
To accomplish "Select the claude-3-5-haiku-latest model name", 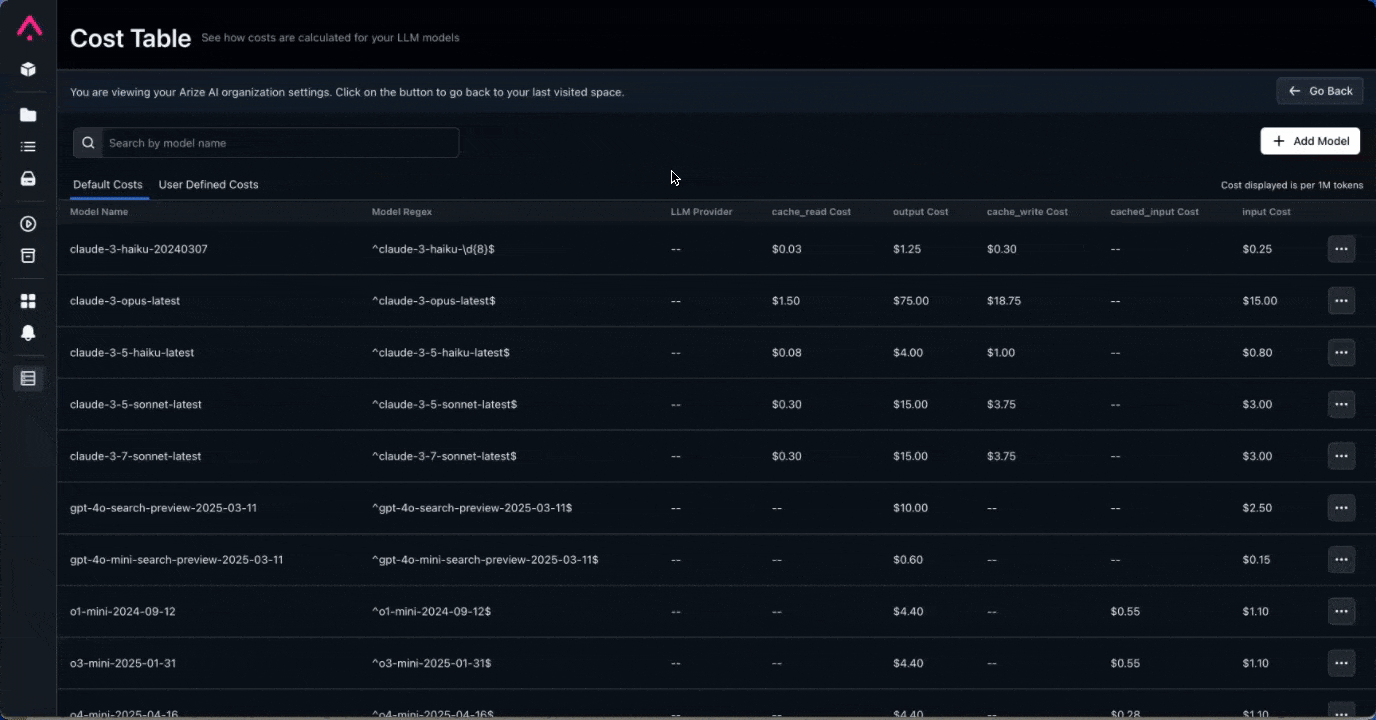I will click(x=132, y=353).
